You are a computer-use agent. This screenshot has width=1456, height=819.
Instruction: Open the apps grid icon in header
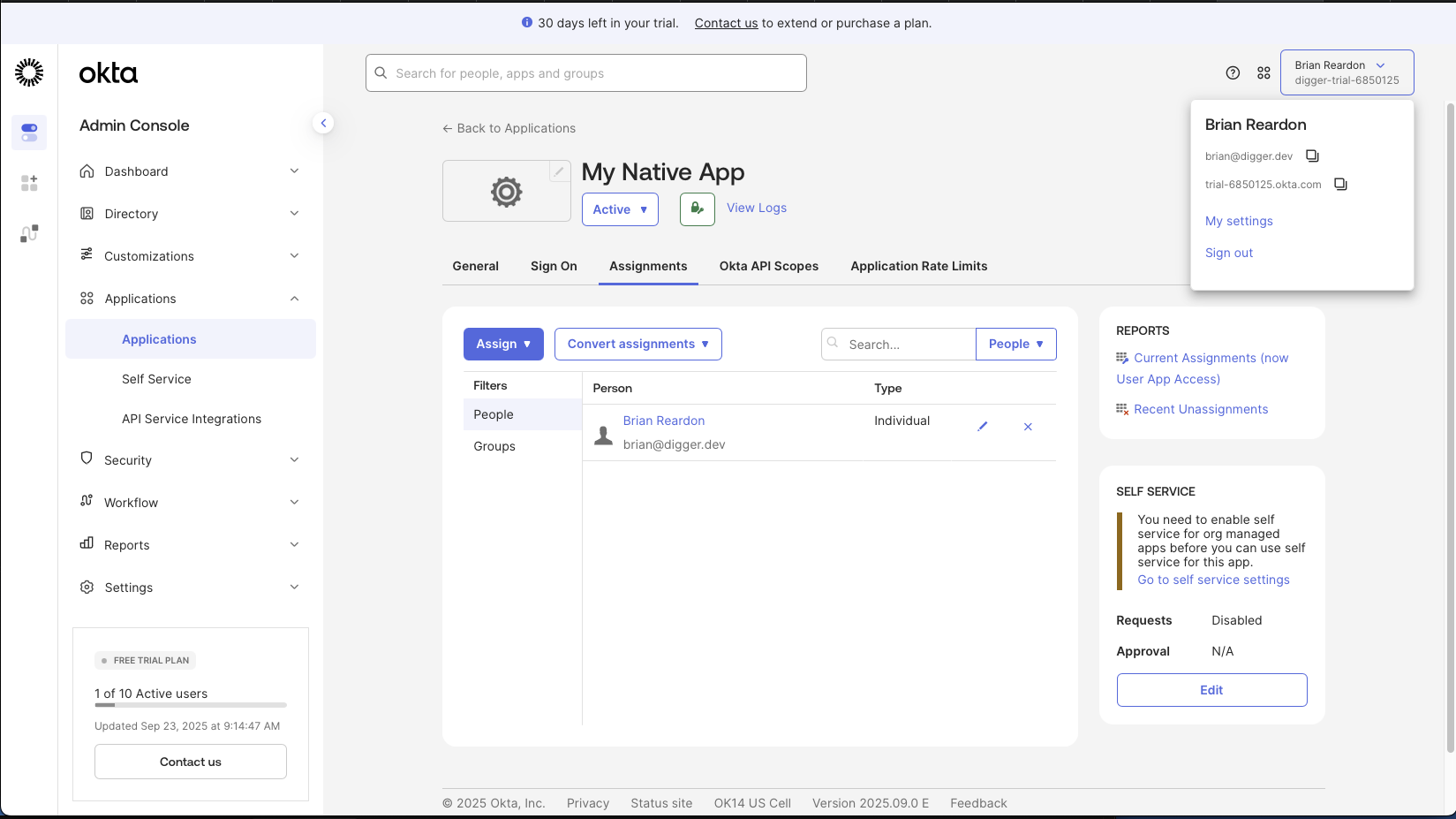(1264, 73)
